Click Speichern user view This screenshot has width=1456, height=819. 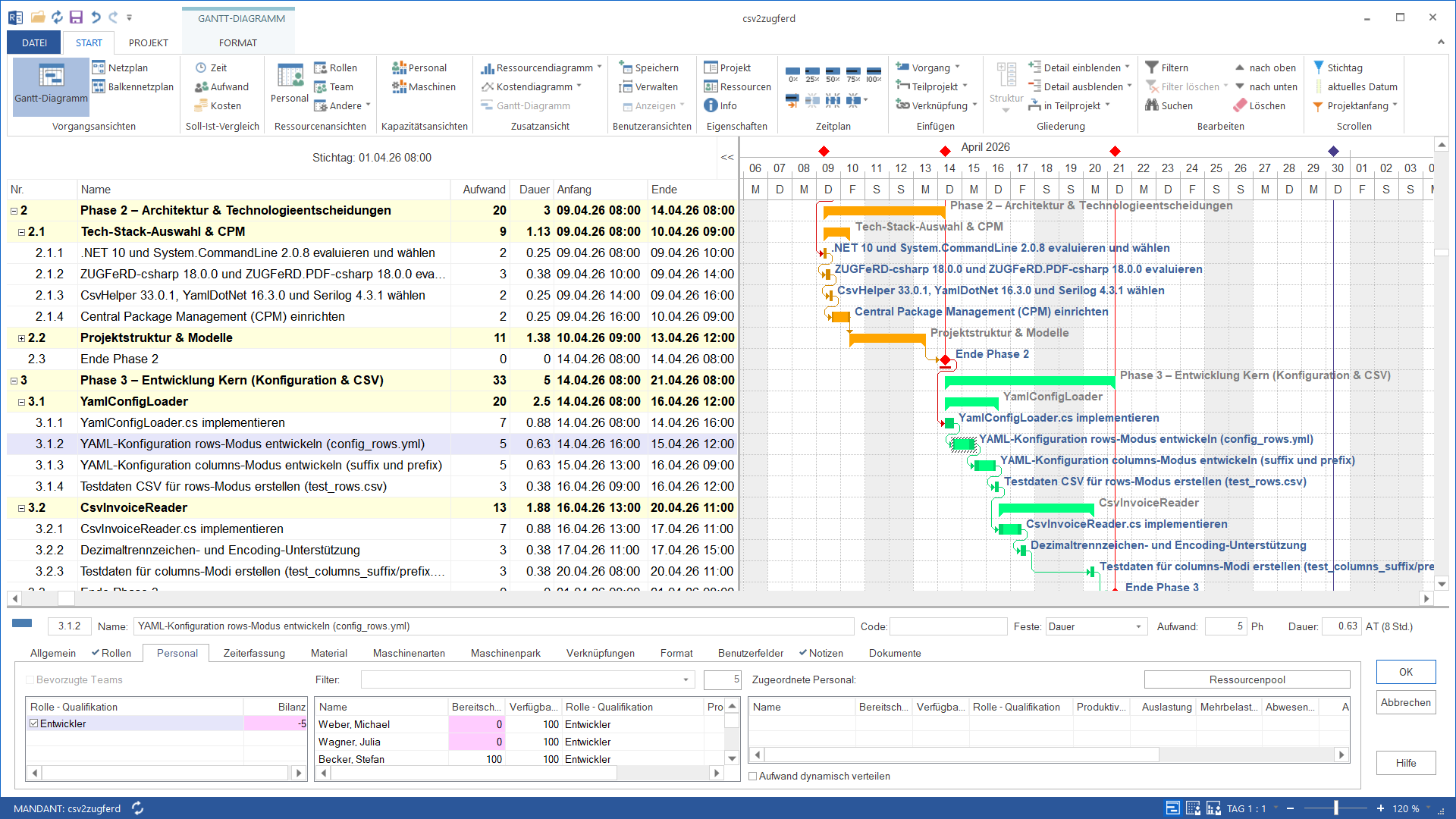point(648,67)
